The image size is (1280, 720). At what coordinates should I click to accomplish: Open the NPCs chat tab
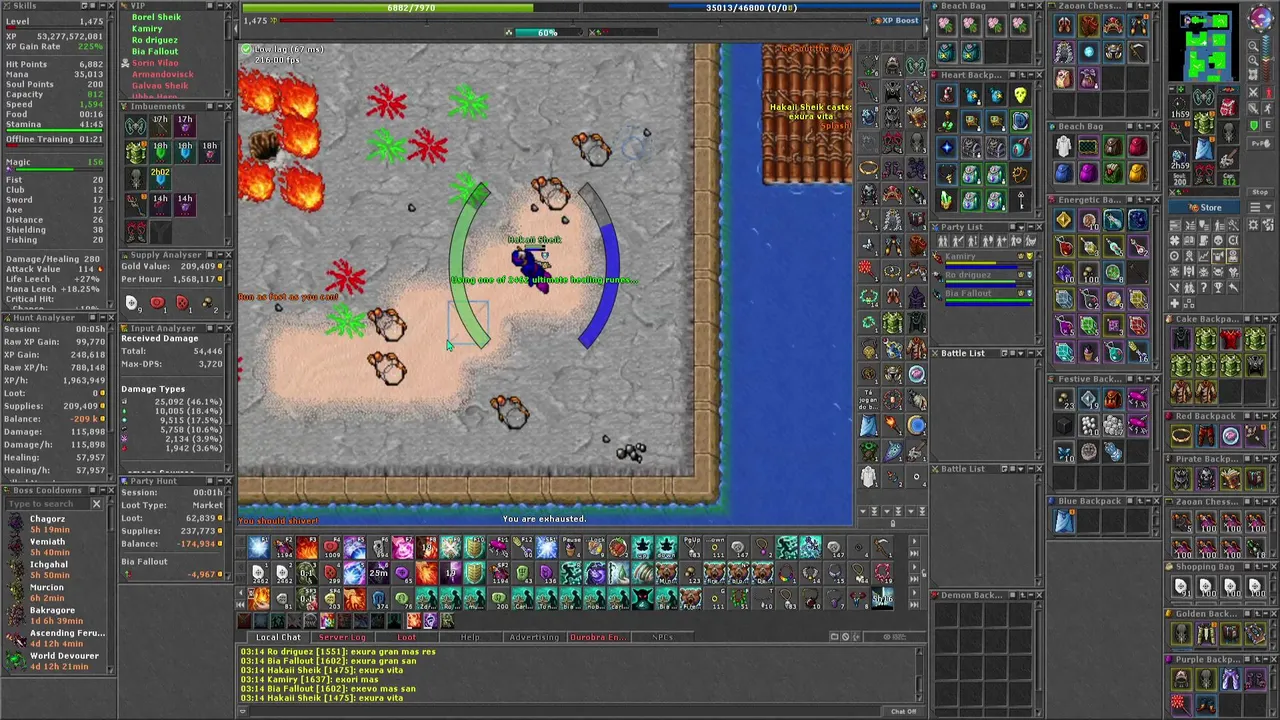(x=662, y=637)
